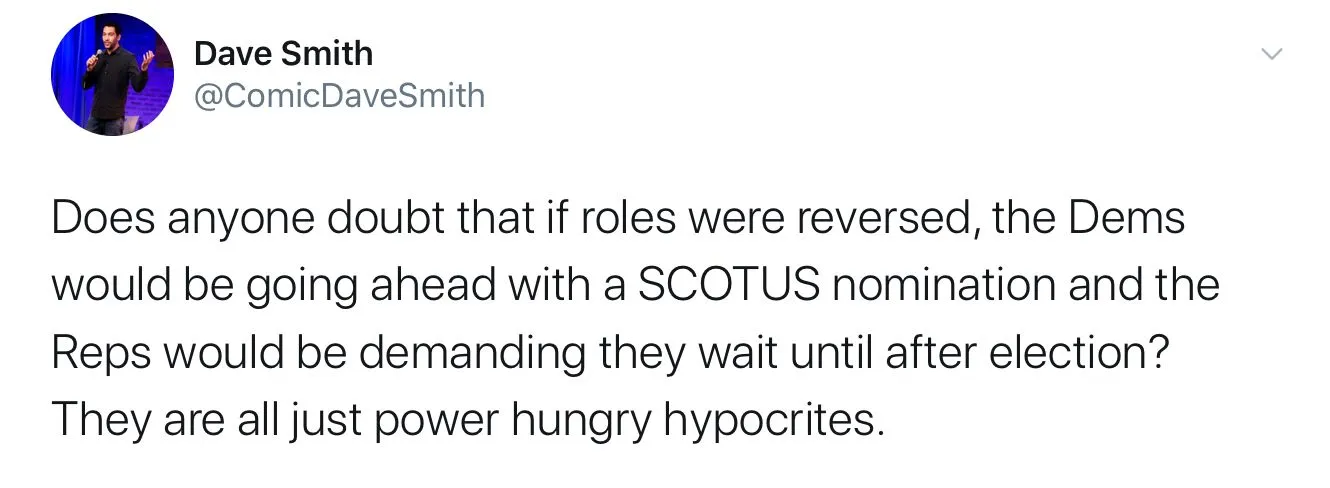1330x488 pixels.
Task: Click Dave Smith's profile picture
Action: pyautogui.click(x=113, y=75)
